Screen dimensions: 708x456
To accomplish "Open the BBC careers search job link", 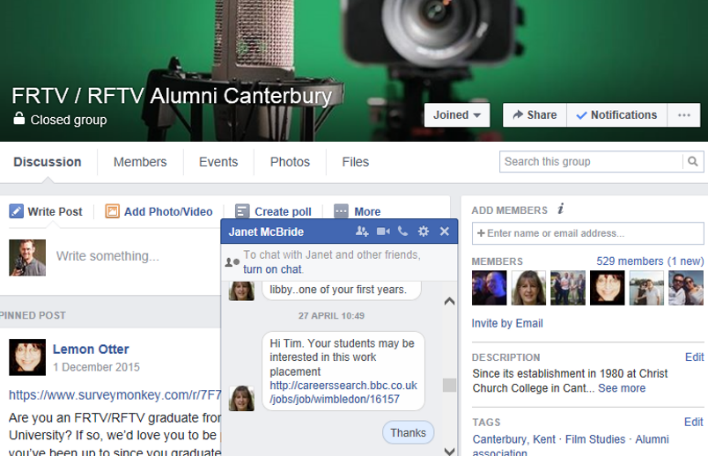I will click(343, 392).
